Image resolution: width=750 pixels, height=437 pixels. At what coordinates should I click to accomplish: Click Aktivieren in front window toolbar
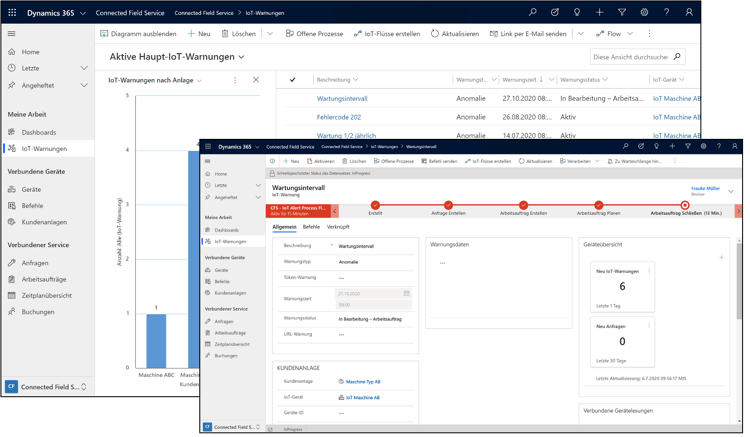point(320,162)
